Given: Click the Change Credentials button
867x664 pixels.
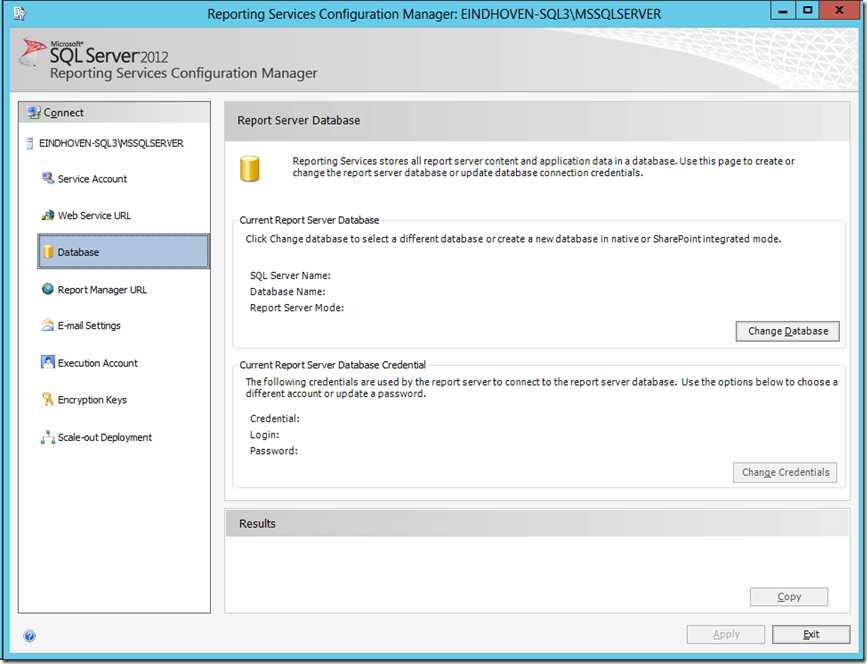Looking at the screenshot, I should point(785,473).
